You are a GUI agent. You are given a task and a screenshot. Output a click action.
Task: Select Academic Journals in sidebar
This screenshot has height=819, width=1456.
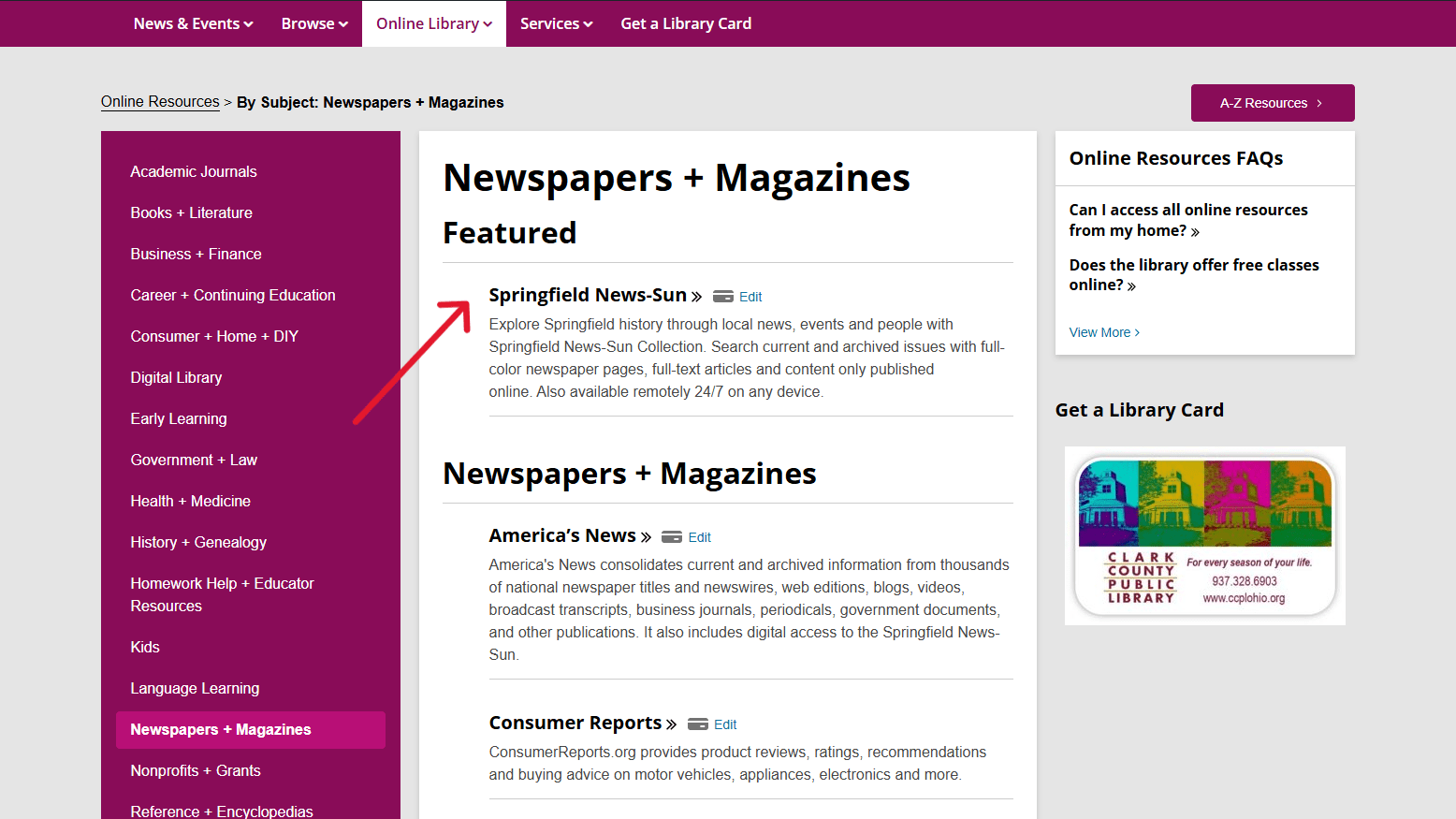pyautogui.click(x=194, y=171)
